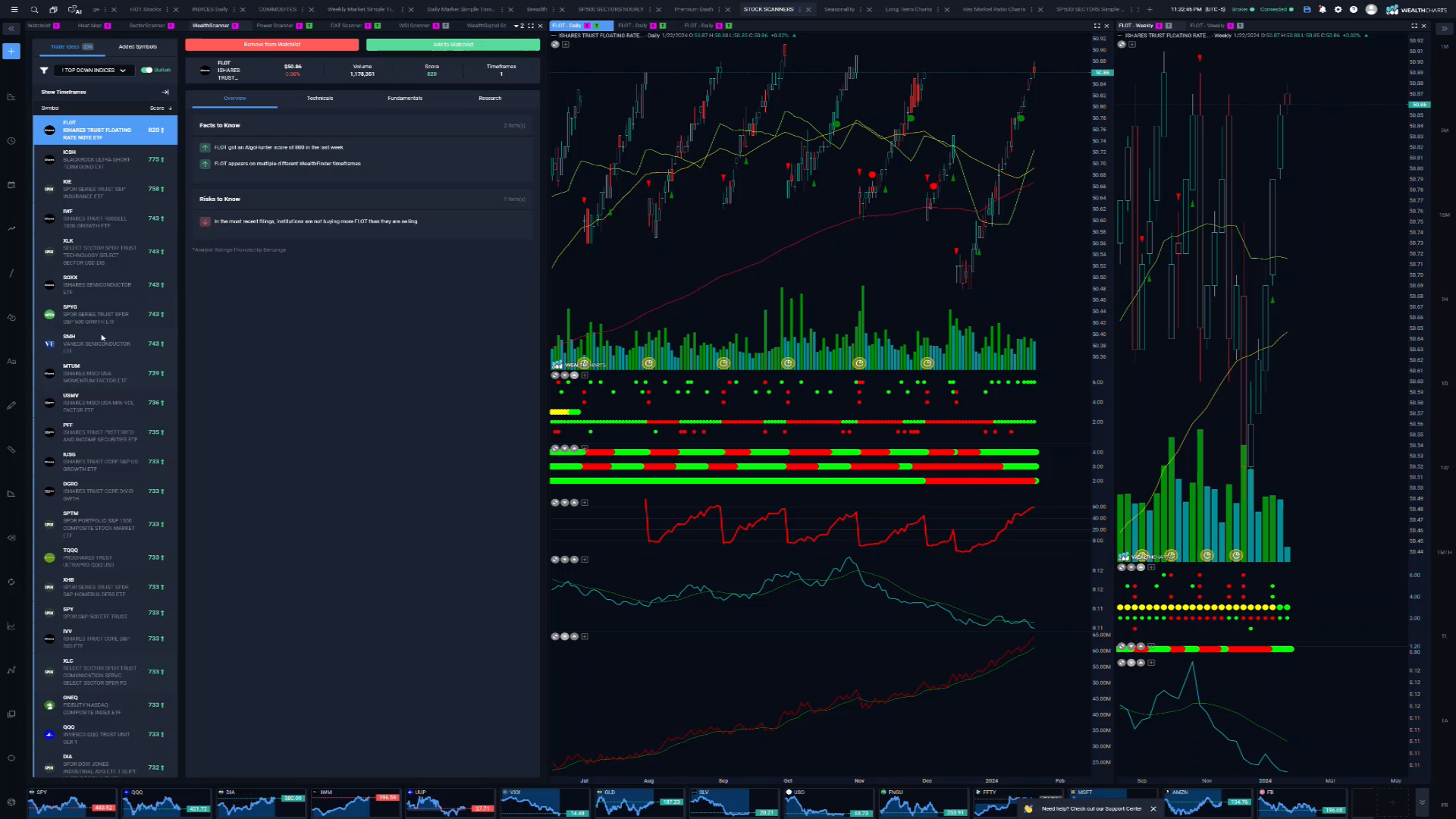Select the SOXX Semiconductor ETF row
The image size is (1456, 819).
coord(105,285)
